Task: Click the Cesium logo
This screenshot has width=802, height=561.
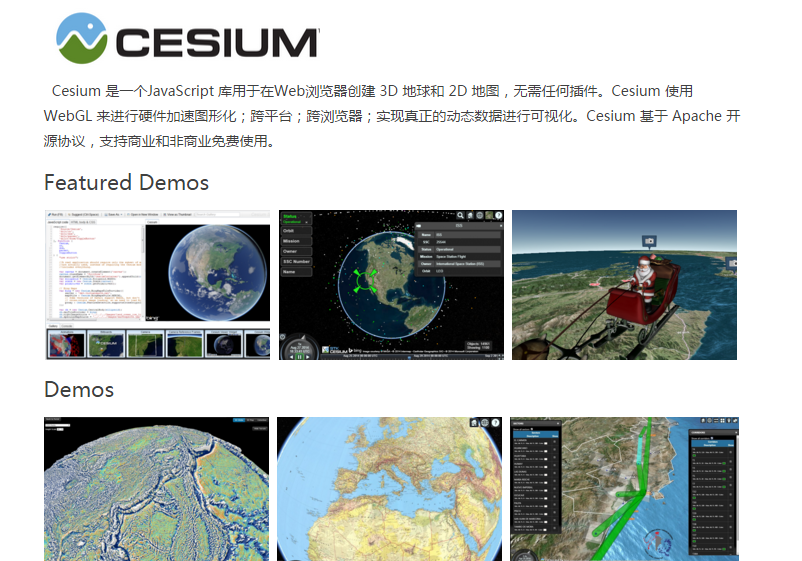Action: click(x=188, y=38)
